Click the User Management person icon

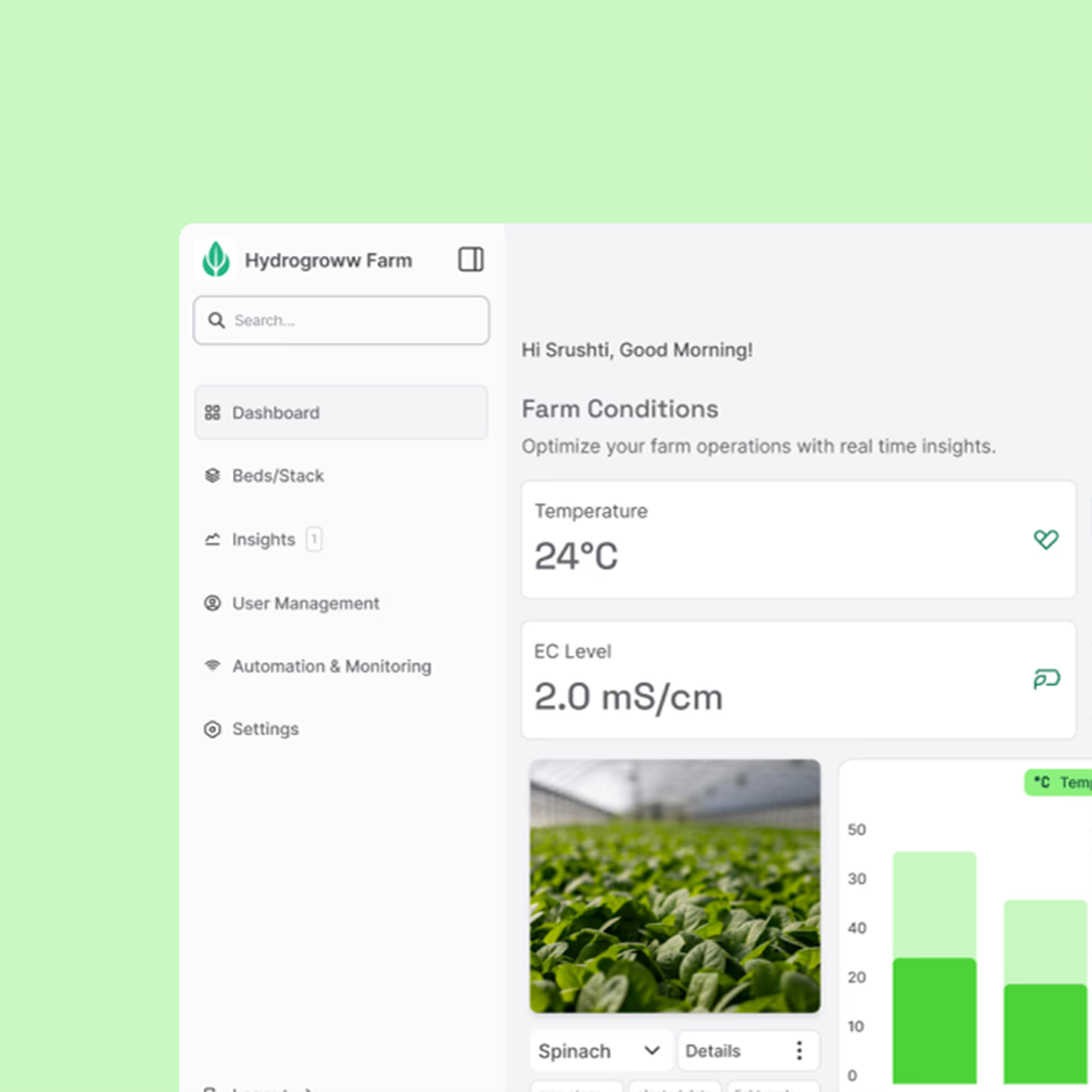212,602
